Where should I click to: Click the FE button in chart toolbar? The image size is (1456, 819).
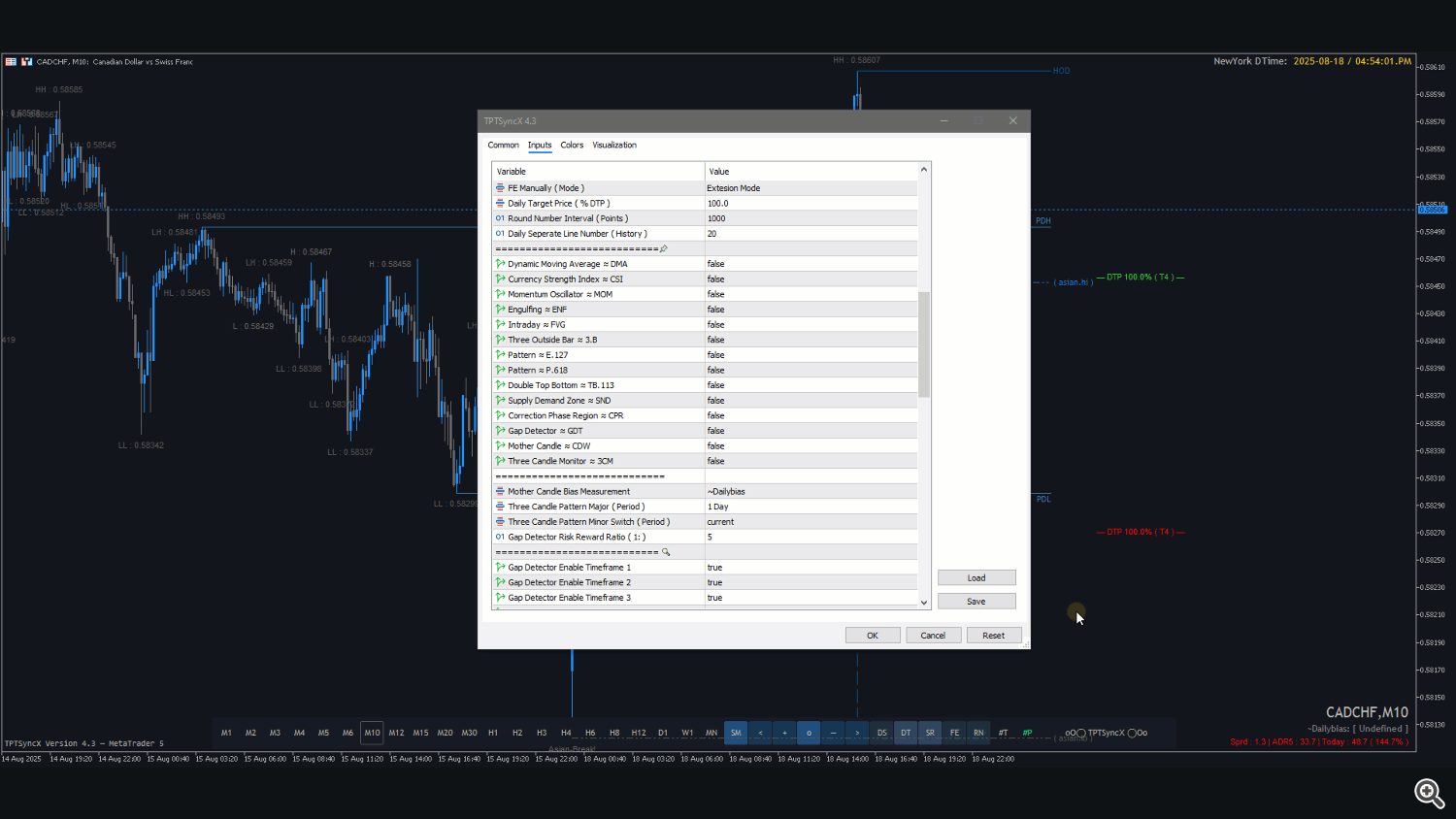tap(954, 733)
